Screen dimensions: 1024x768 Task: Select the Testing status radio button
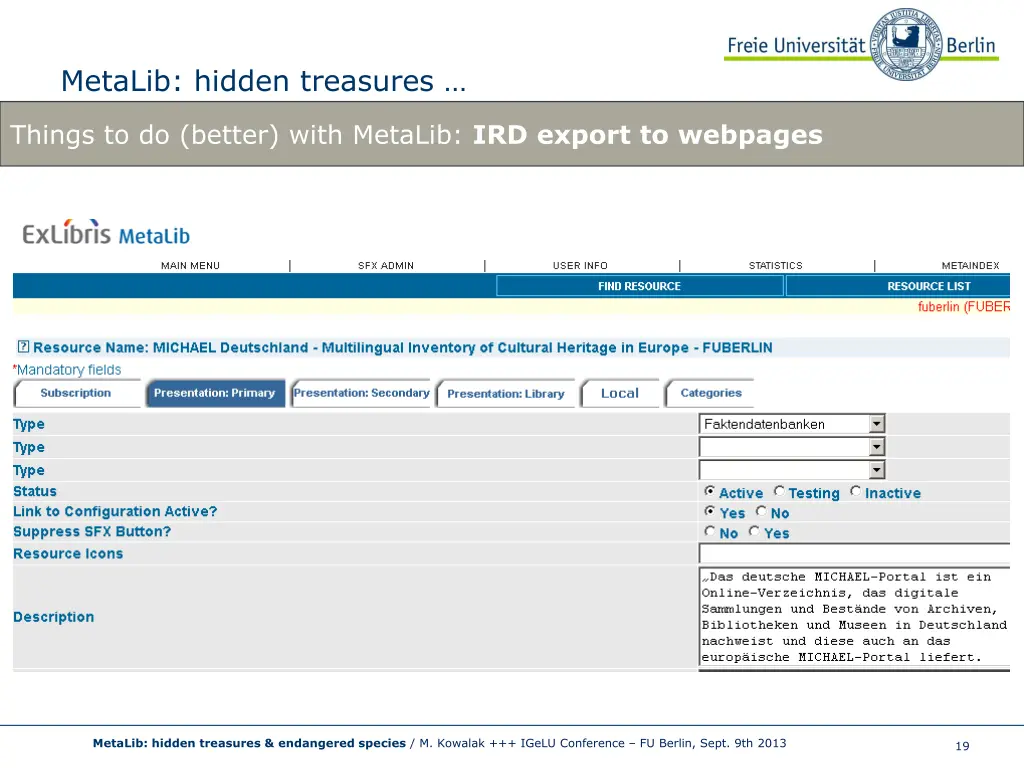click(779, 491)
